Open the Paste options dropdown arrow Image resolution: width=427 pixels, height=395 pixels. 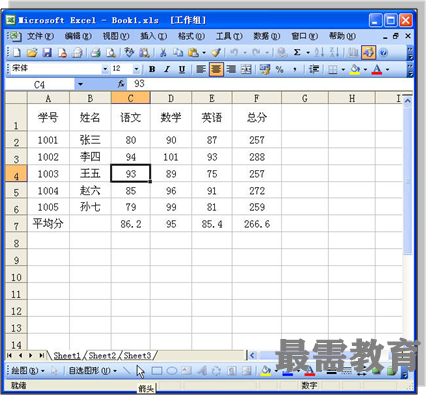[x=204, y=53]
